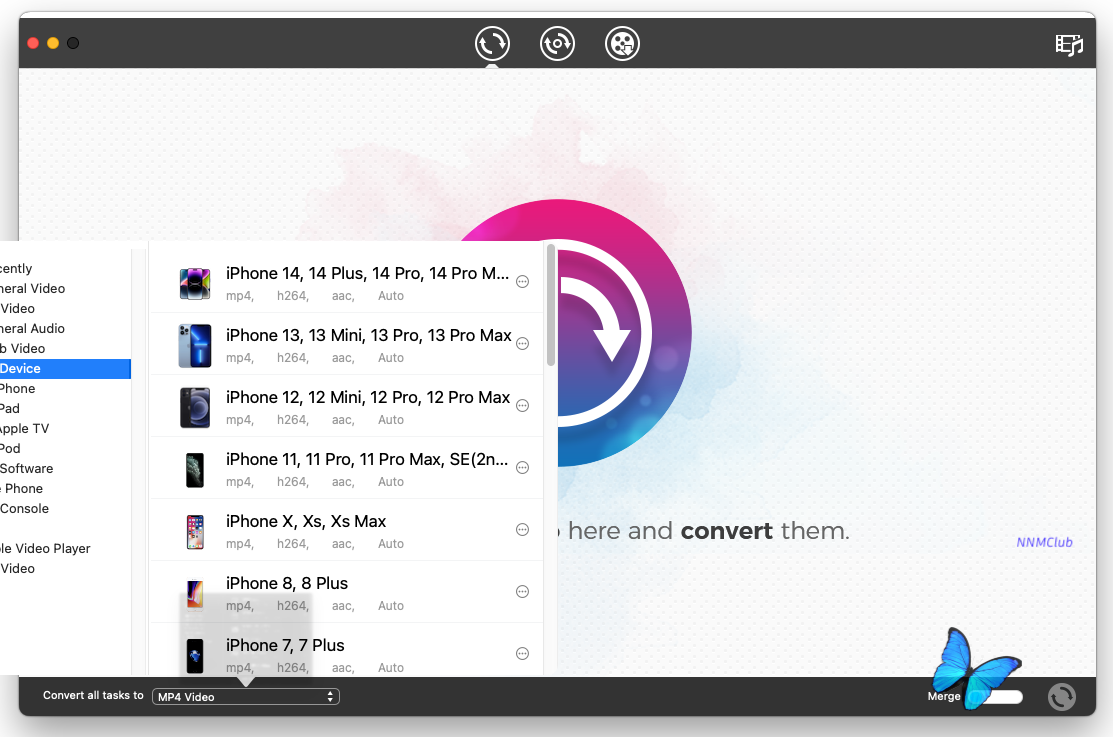Click the iPhone 11 device thumbnail
1113x737 pixels.
pos(195,470)
